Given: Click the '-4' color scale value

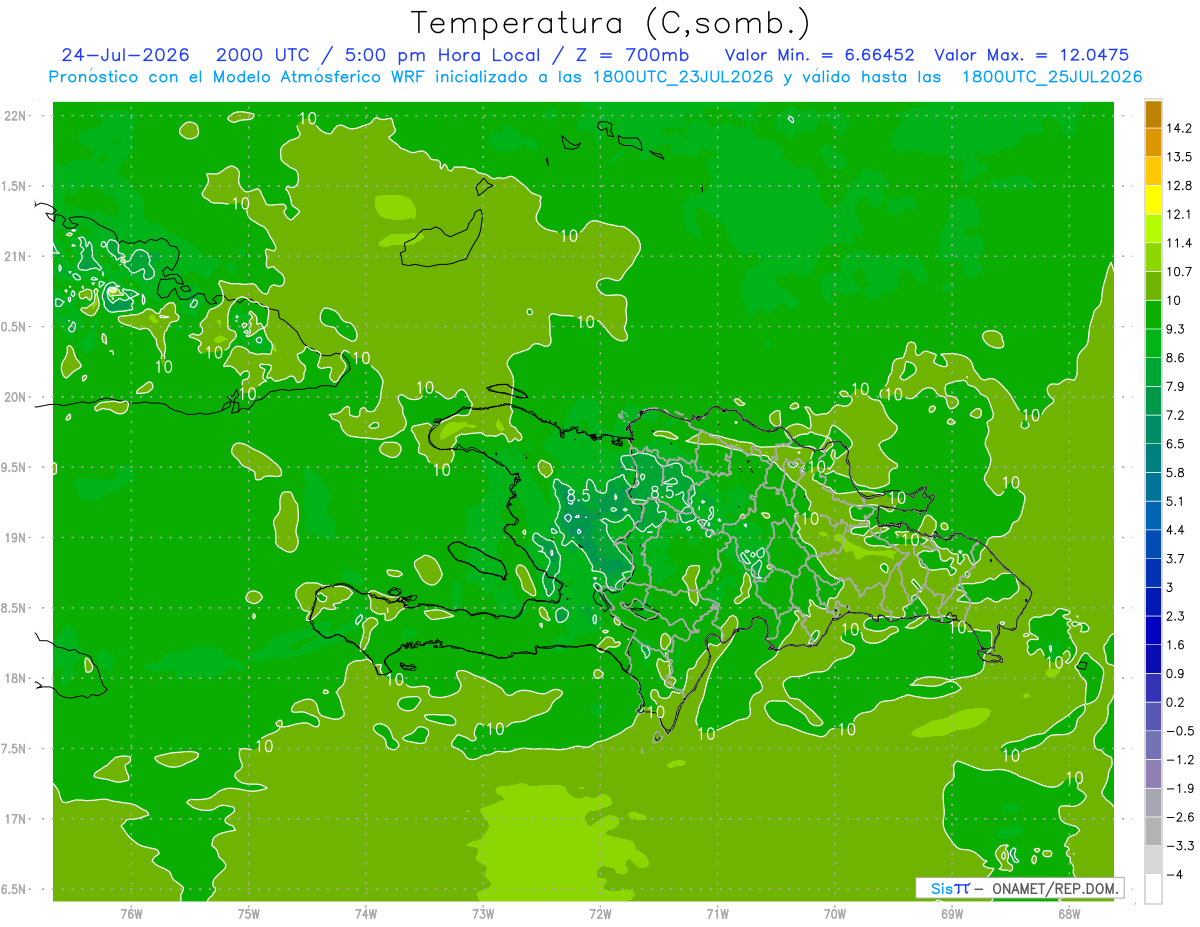Looking at the screenshot, I should (x=1174, y=874).
